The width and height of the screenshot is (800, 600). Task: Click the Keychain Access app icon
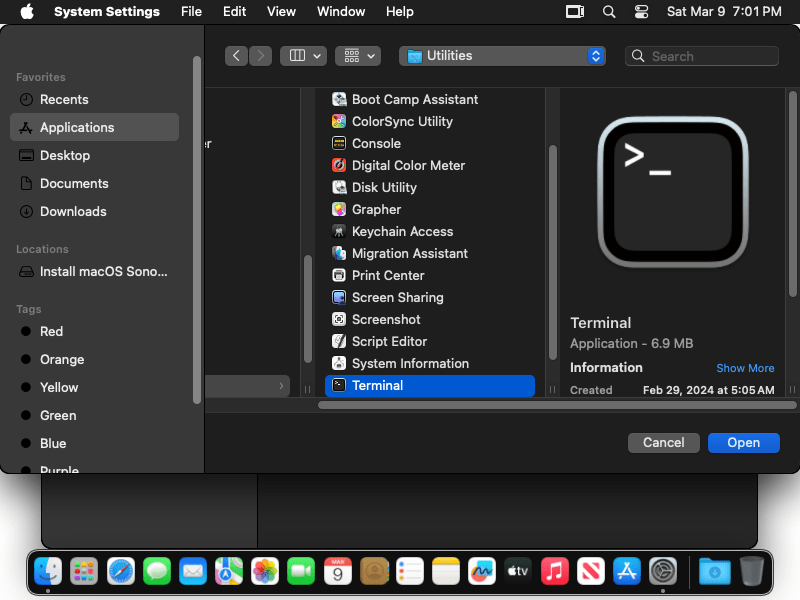(x=339, y=231)
